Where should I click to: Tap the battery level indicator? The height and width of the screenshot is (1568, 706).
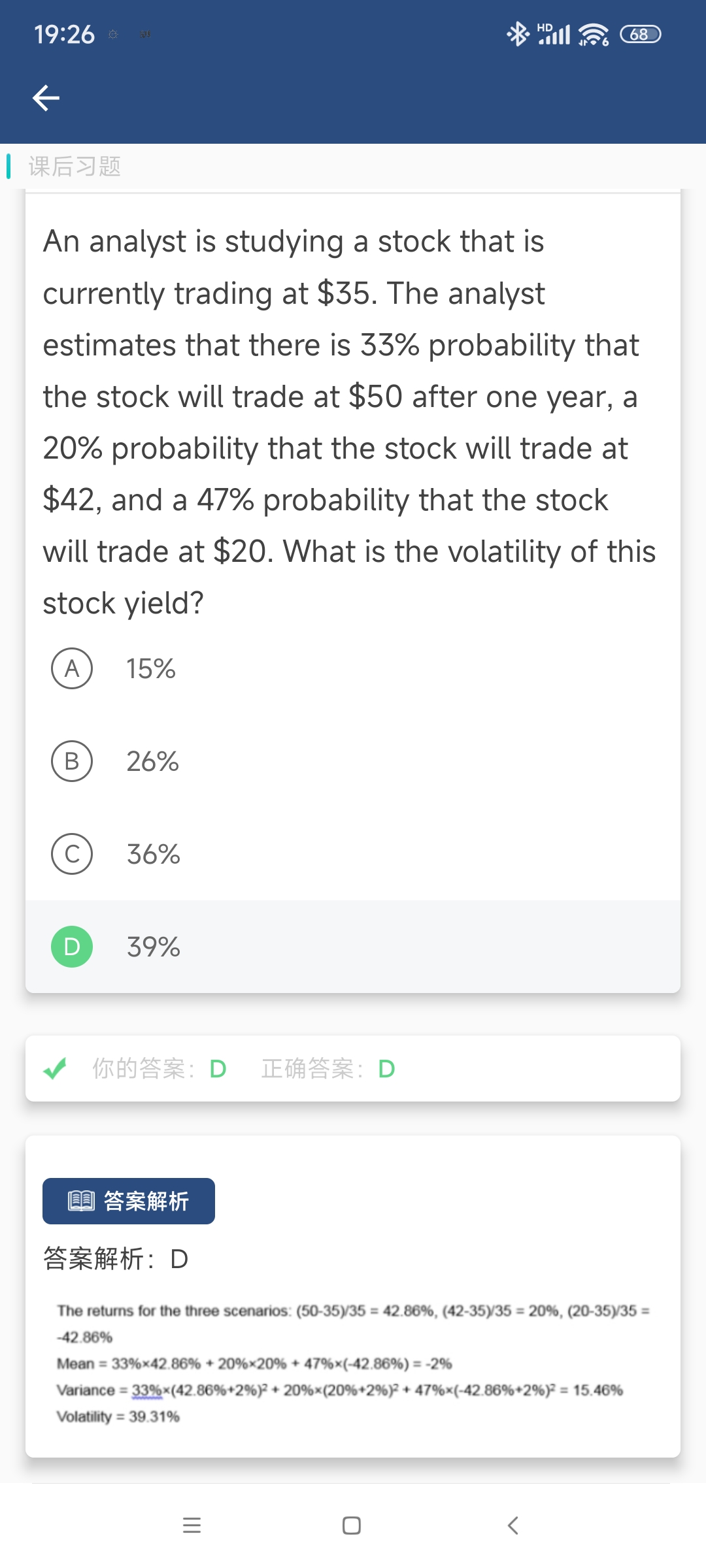pos(641,34)
